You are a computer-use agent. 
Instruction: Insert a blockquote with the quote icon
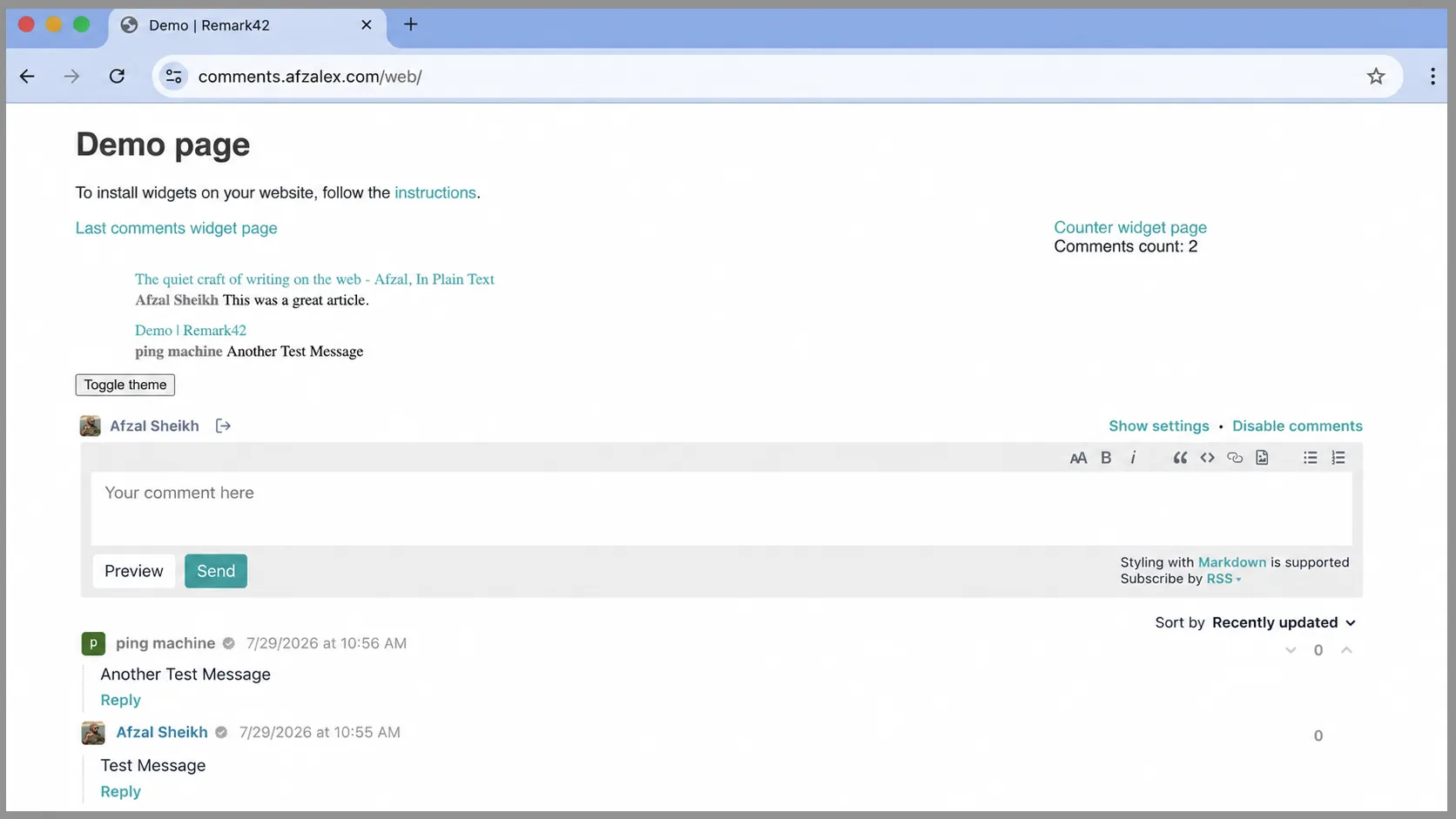click(1180, 458)
